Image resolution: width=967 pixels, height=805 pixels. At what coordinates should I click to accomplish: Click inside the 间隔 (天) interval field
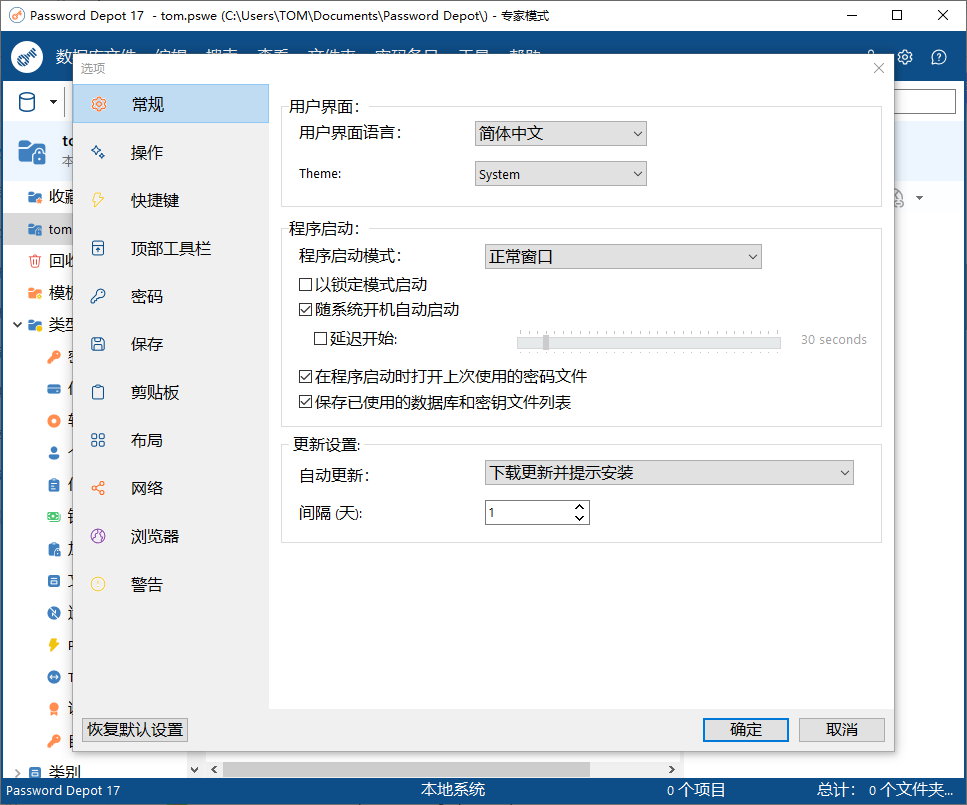pyautogui.click(x=529, y=513)
